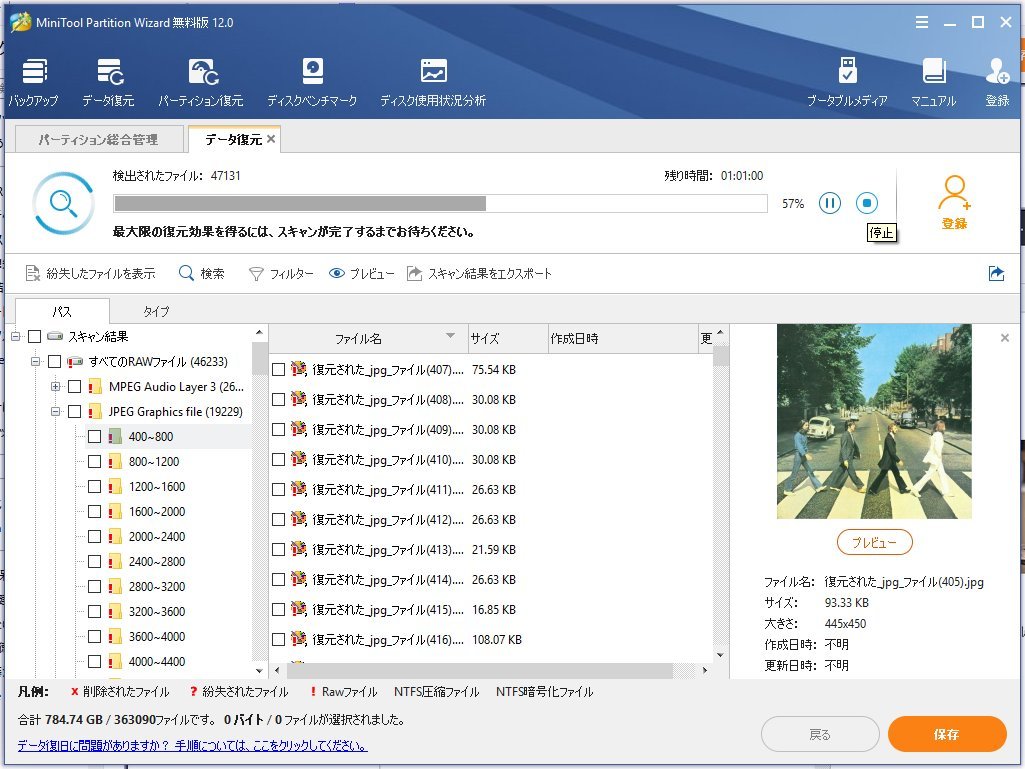Open the hamburger menu in title bar
Screen dimensions: 1025x769
pyautogui.click(x=922, y=22)
